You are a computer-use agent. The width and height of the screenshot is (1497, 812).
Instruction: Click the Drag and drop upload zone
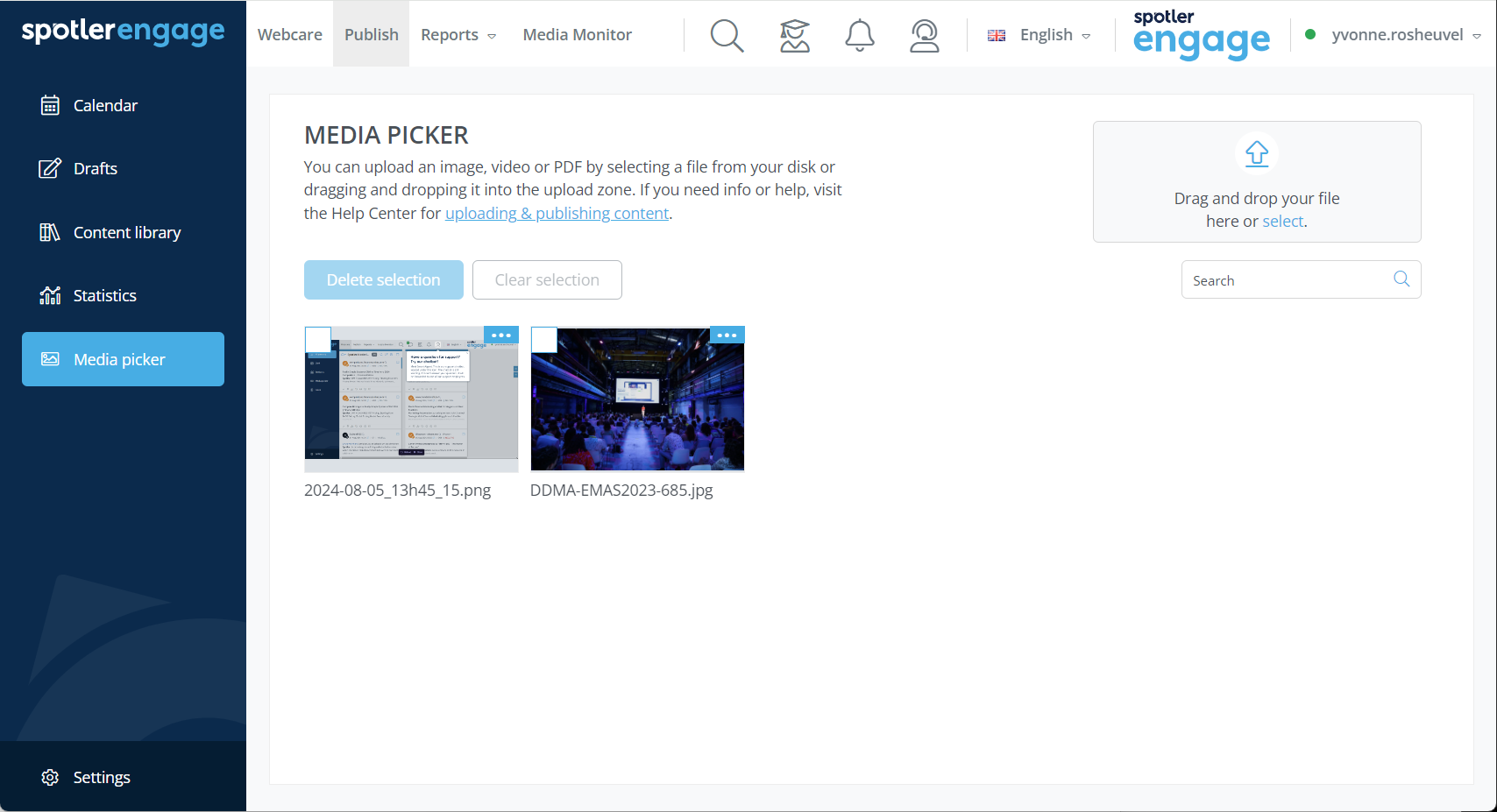tap(1257, 181)
